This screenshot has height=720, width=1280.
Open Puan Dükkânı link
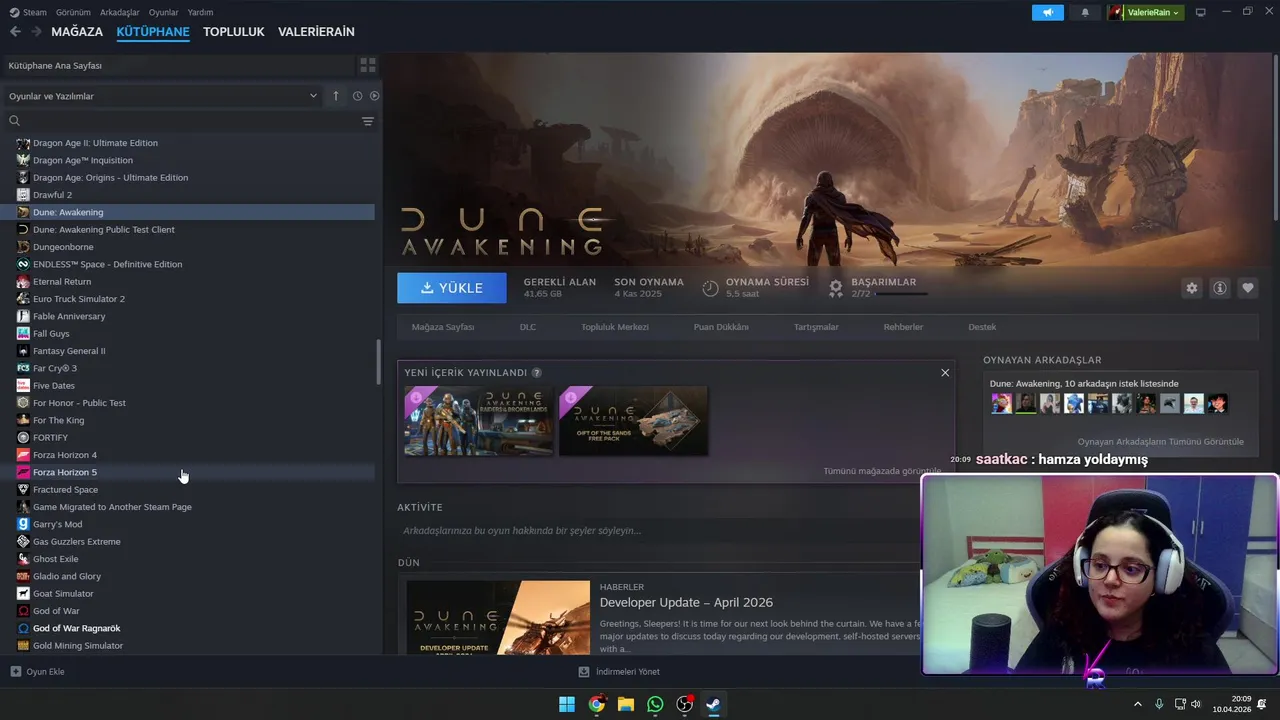coord(721,327)
